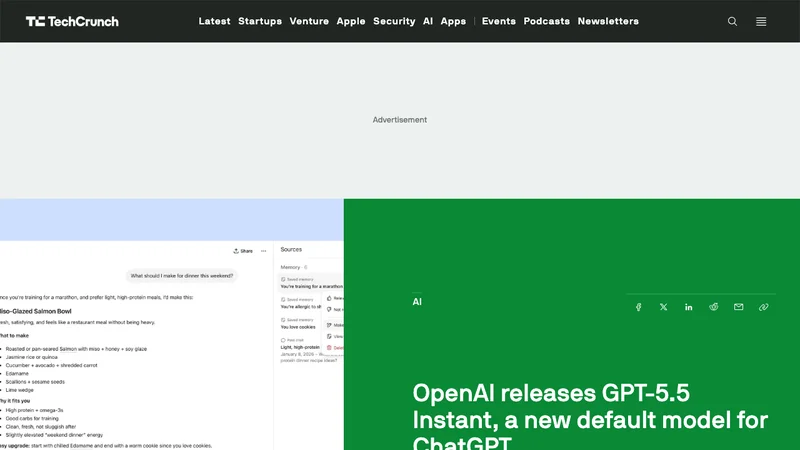Open Venture nav item
Image resolution: width=800 pixels, height=450 pixels.
(x=309, y=21)
